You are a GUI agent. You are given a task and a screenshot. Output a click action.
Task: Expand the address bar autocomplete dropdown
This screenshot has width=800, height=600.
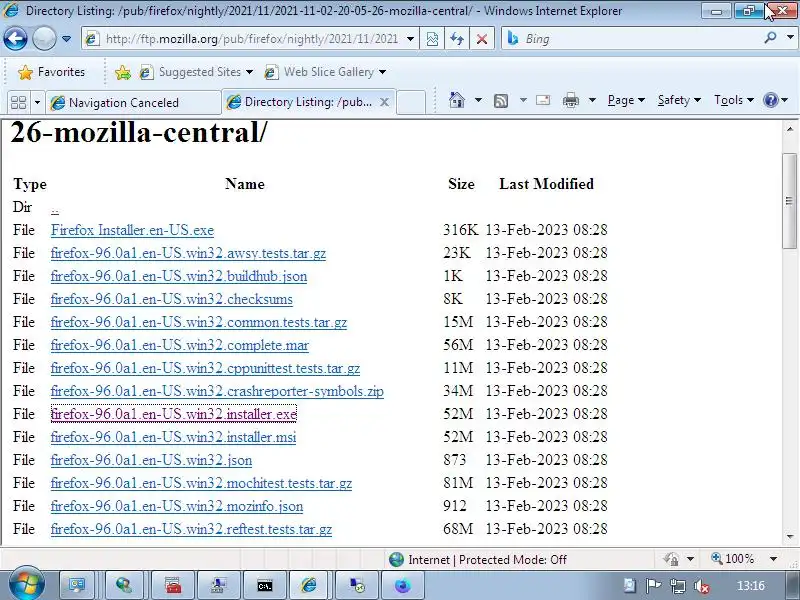tap(410, 39)
